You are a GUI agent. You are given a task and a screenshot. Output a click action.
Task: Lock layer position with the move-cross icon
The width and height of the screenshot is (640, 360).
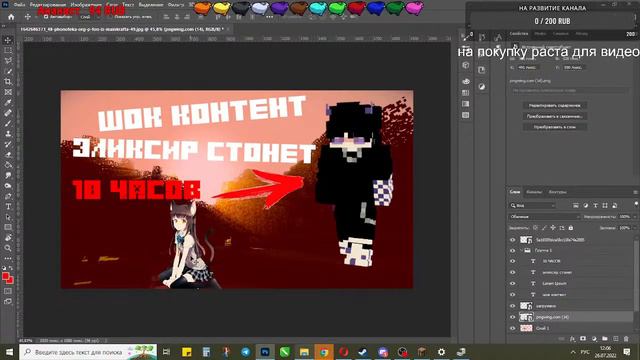click(x=553, y=228)
